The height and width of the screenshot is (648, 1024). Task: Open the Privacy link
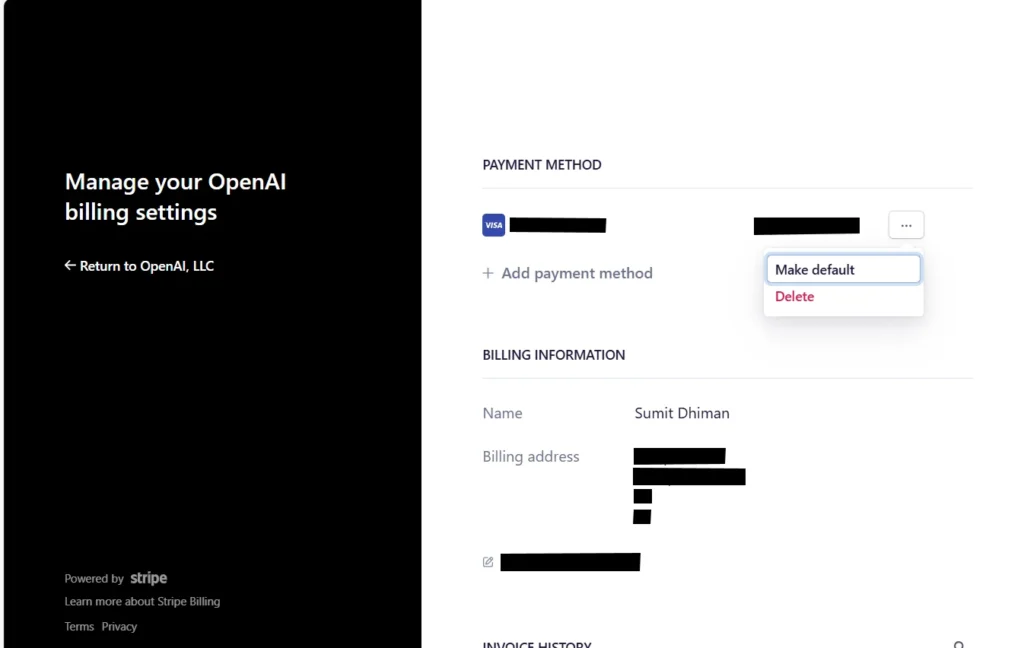tap(120, 626)
